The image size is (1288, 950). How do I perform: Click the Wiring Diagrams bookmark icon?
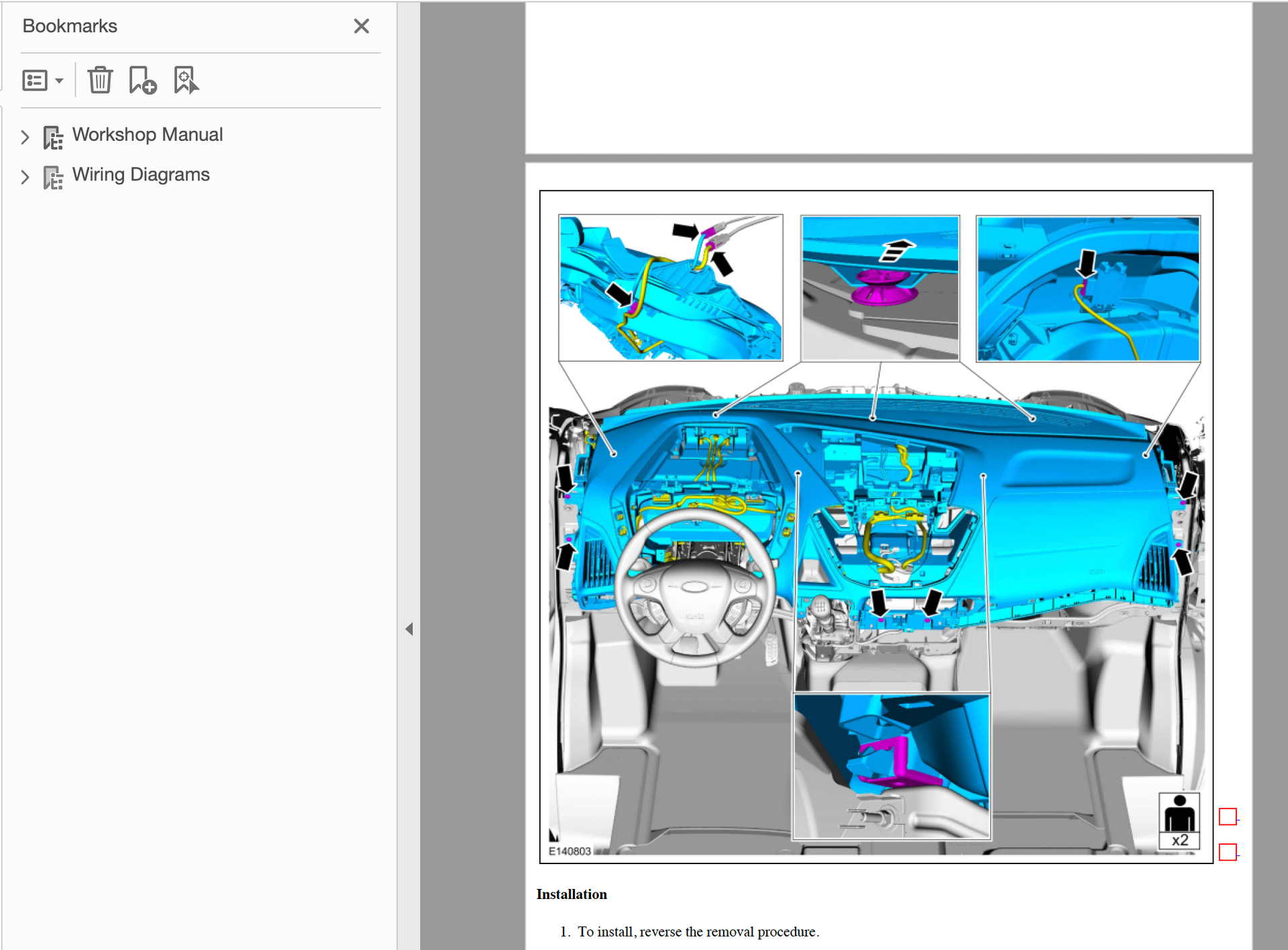(53, 177)
